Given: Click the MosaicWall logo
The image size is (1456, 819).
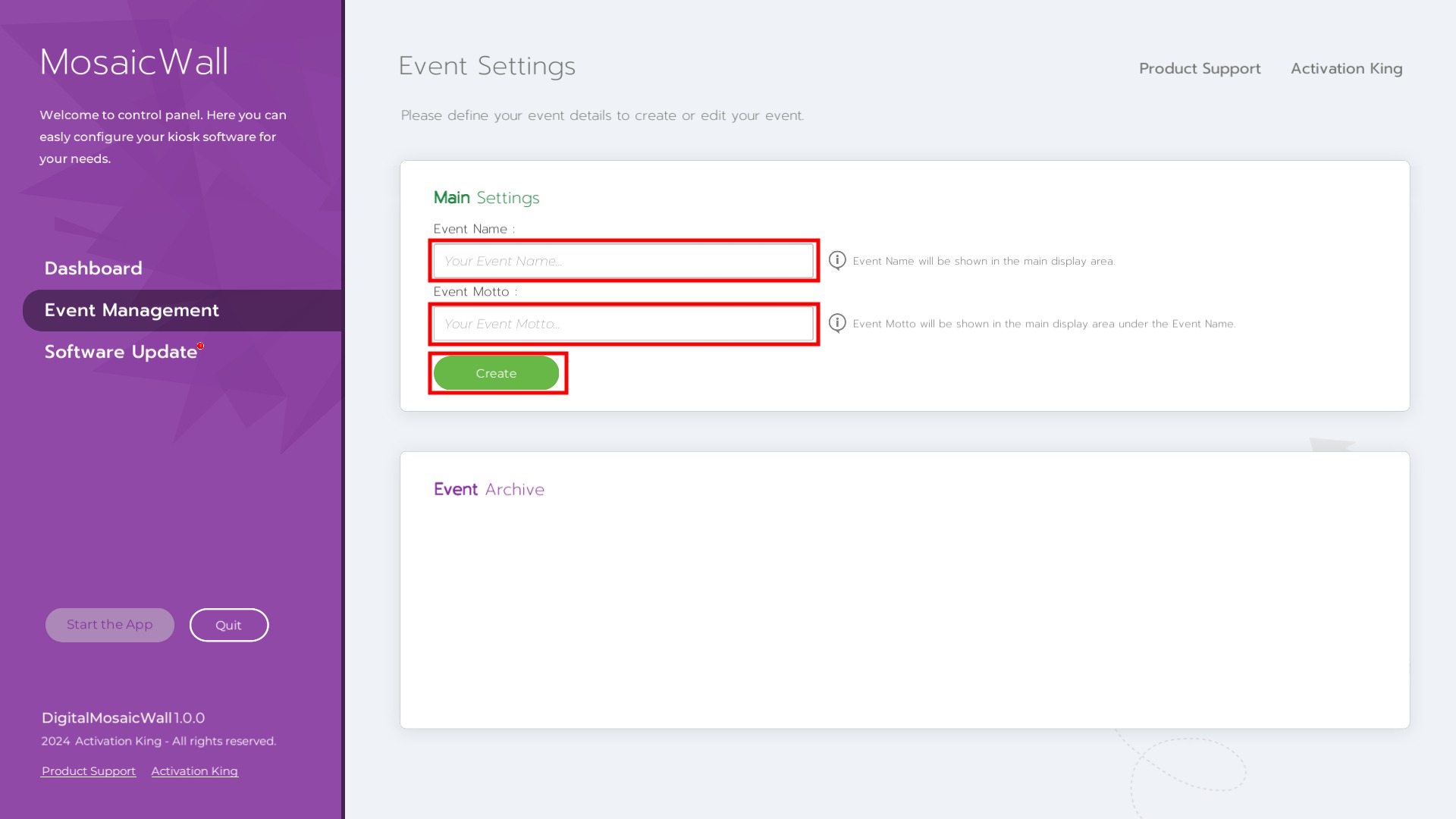Looking at the screenshot, I should [134, 62].
